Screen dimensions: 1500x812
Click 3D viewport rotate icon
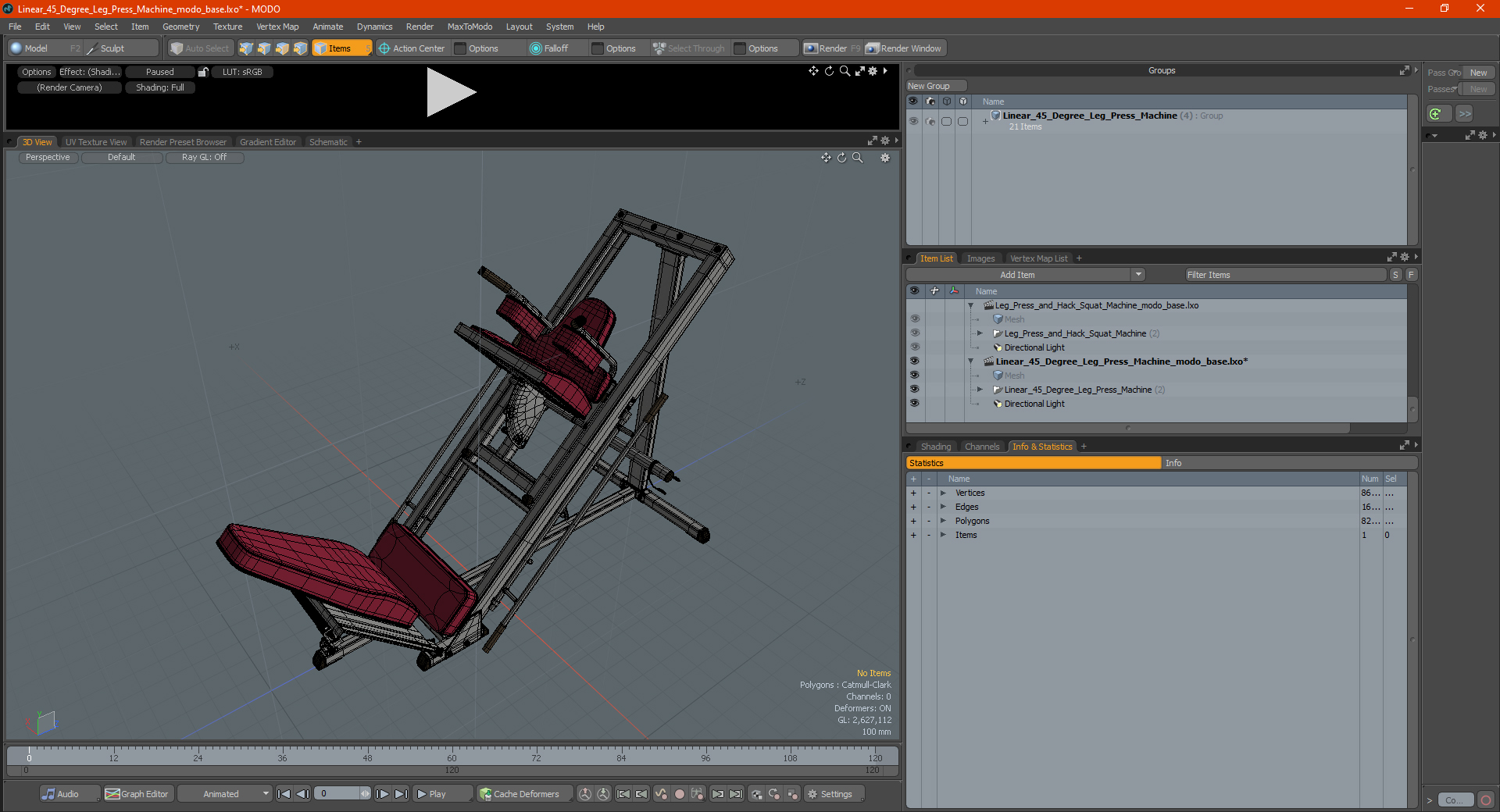pos(842,158)
